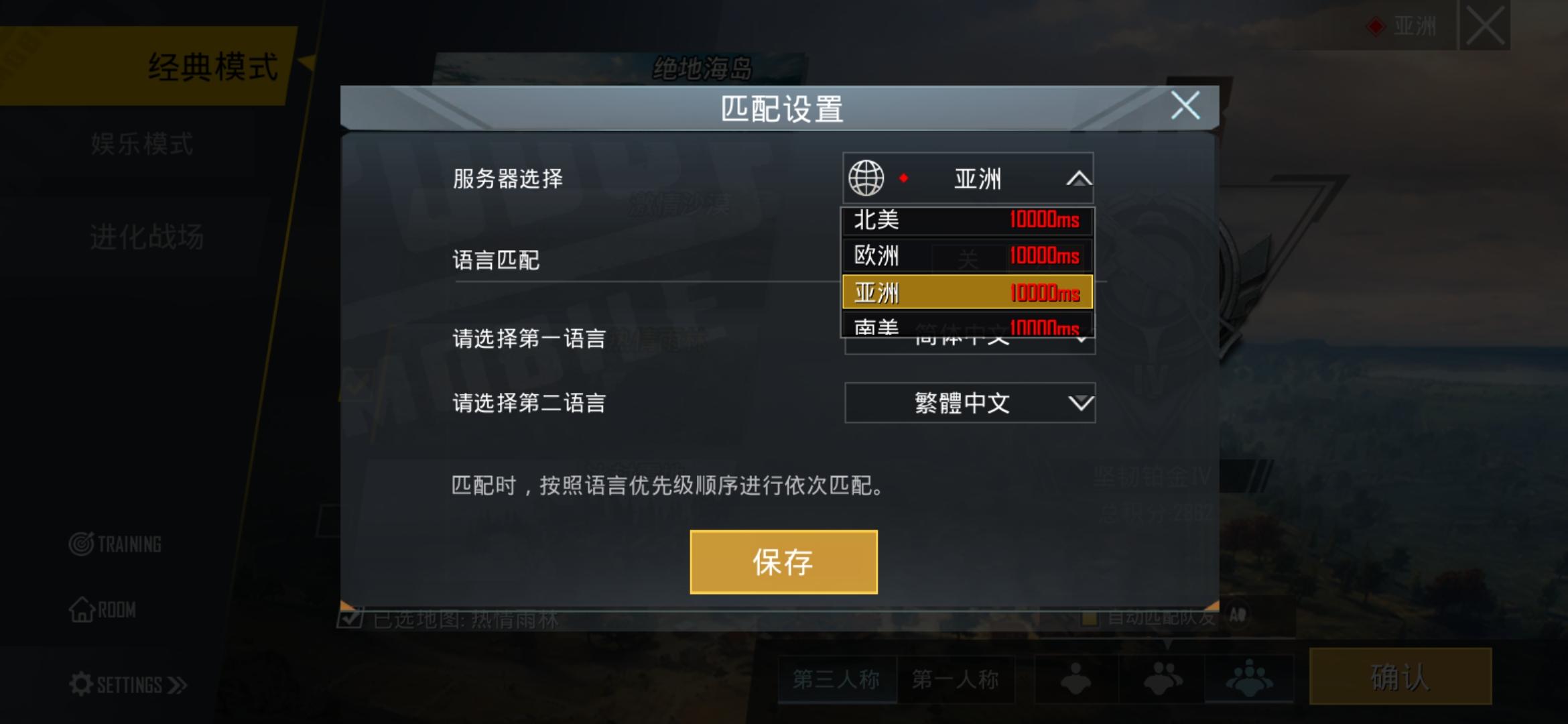Image resolution: width=1568 pixels, height=724 pixels.
Task: Toggle 自动匹配队友 checkbox
Action: pos(1090,617)
